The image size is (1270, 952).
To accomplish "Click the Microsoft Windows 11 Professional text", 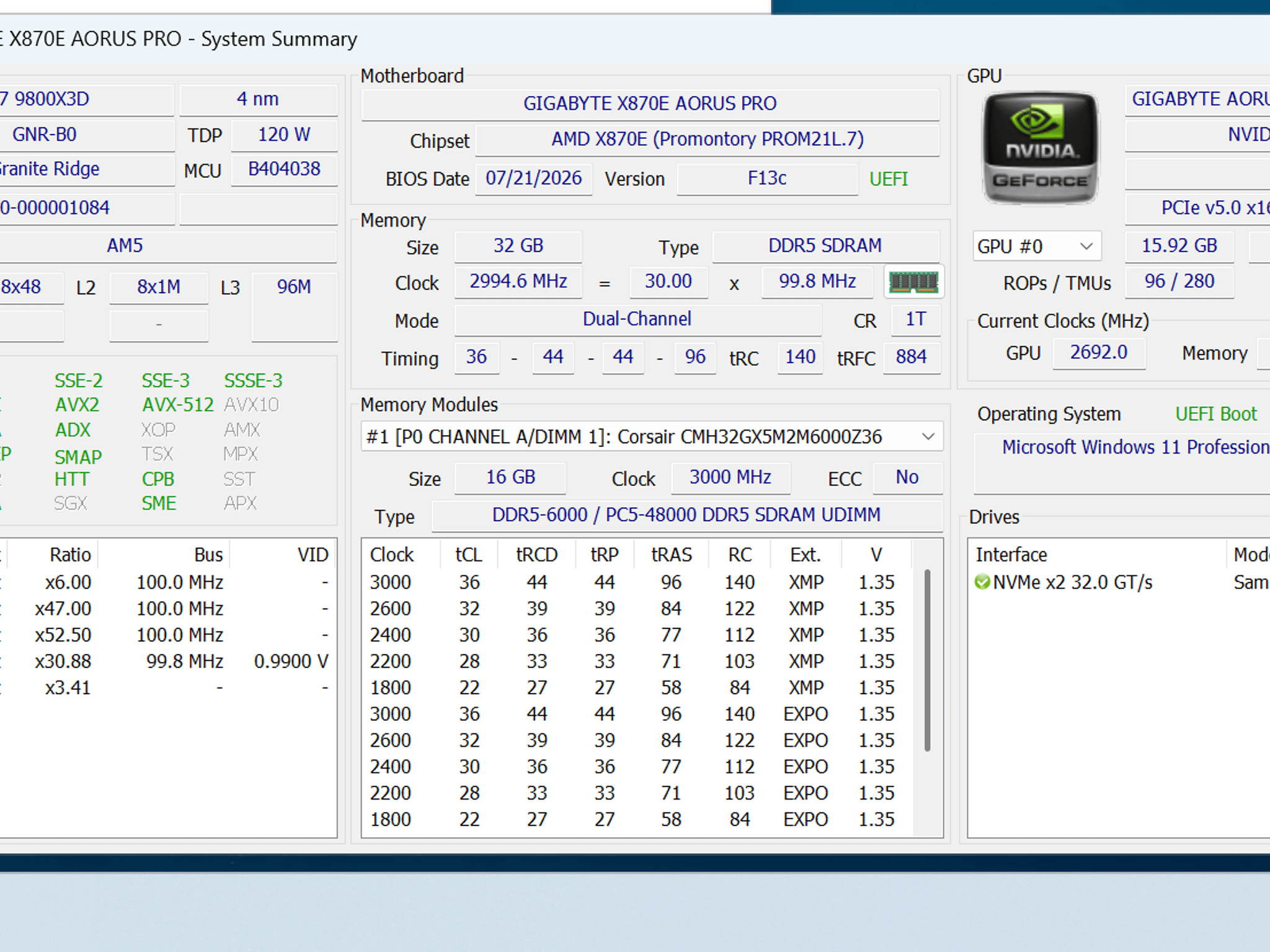I will tap(1136, 447).
